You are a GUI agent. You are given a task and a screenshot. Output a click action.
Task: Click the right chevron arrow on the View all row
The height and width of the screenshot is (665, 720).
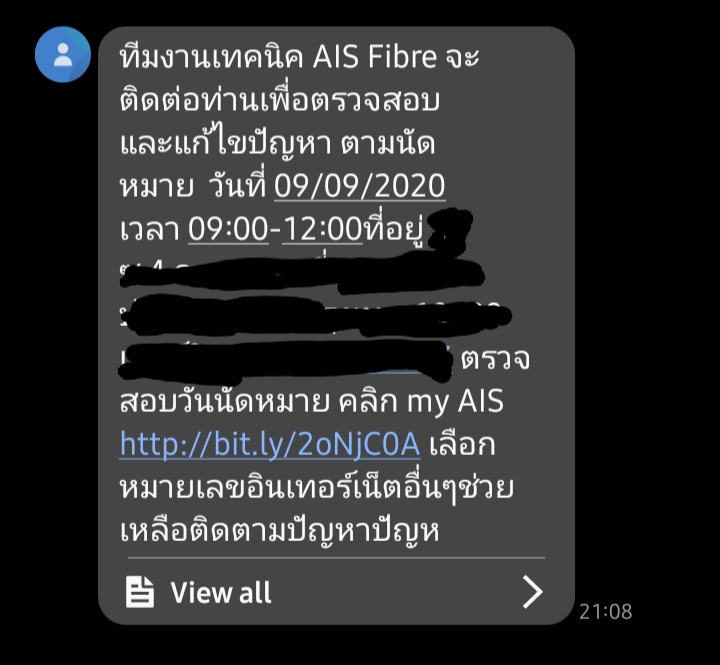pyautogui.click(x=533, y=592)
